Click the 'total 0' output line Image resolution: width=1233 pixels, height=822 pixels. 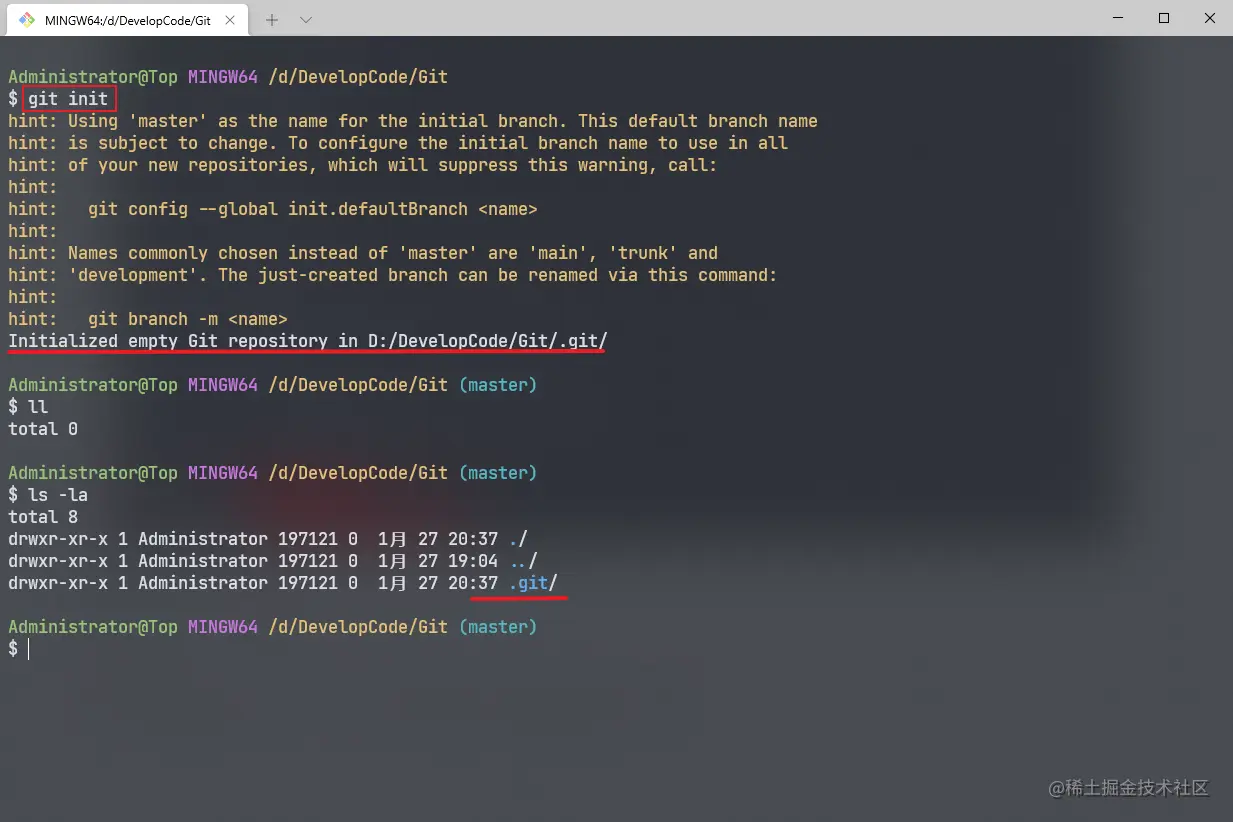click(x=43, y=429)
